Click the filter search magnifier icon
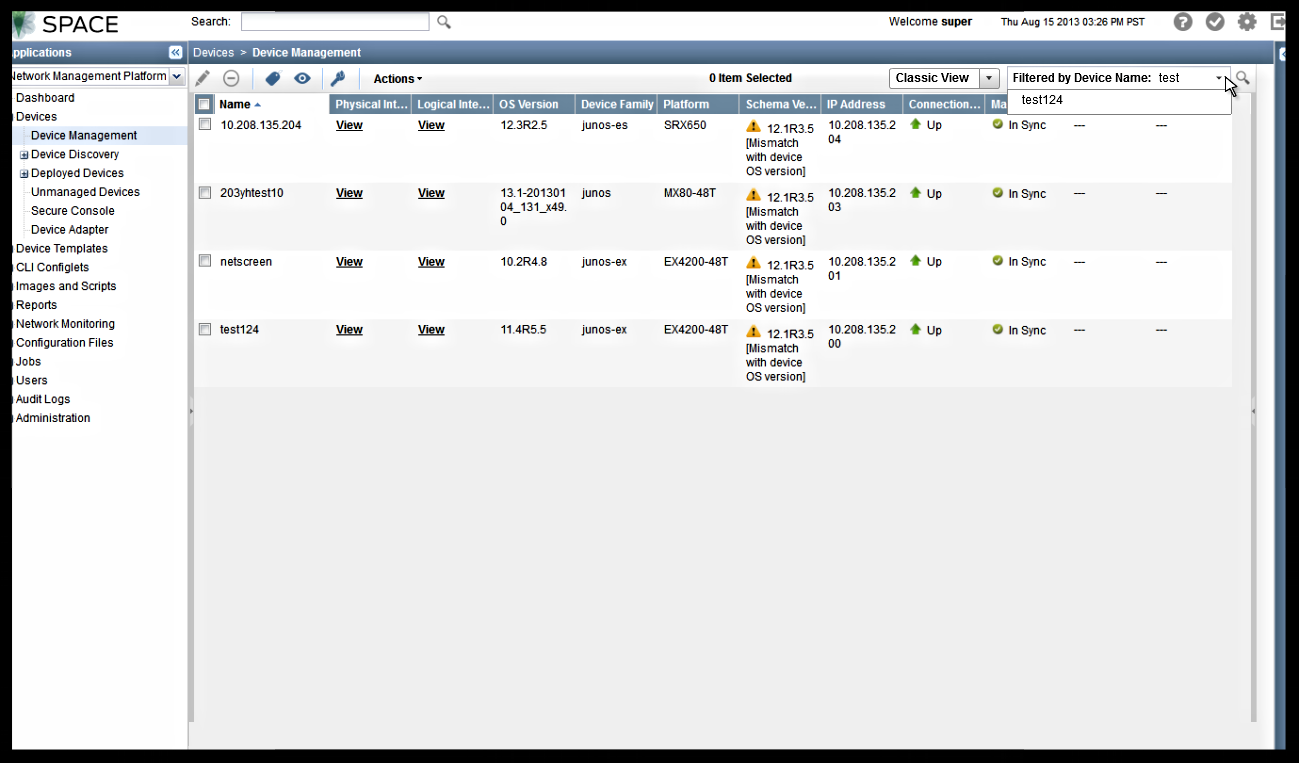The image size is (1299, 763). [x=1243, y=78]
